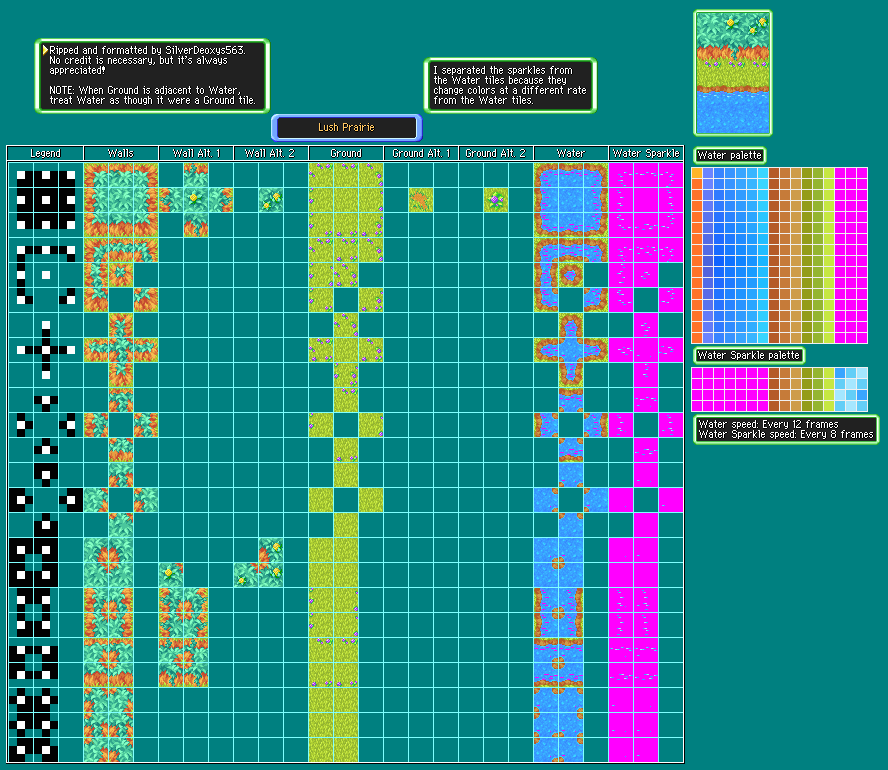888x770 pixels.
Task: Select the Legend cross-shape center tile
Action: tap(46, 350)
